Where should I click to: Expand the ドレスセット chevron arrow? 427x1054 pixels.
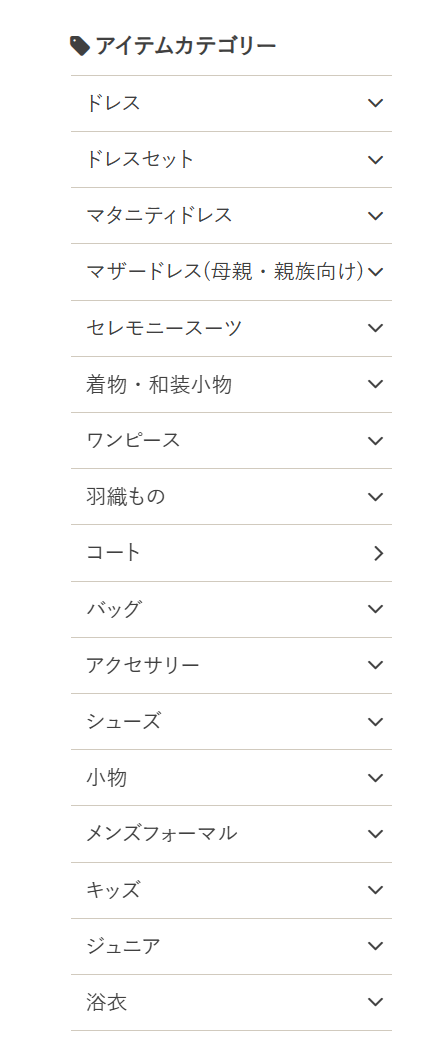(x=376, y=159)
